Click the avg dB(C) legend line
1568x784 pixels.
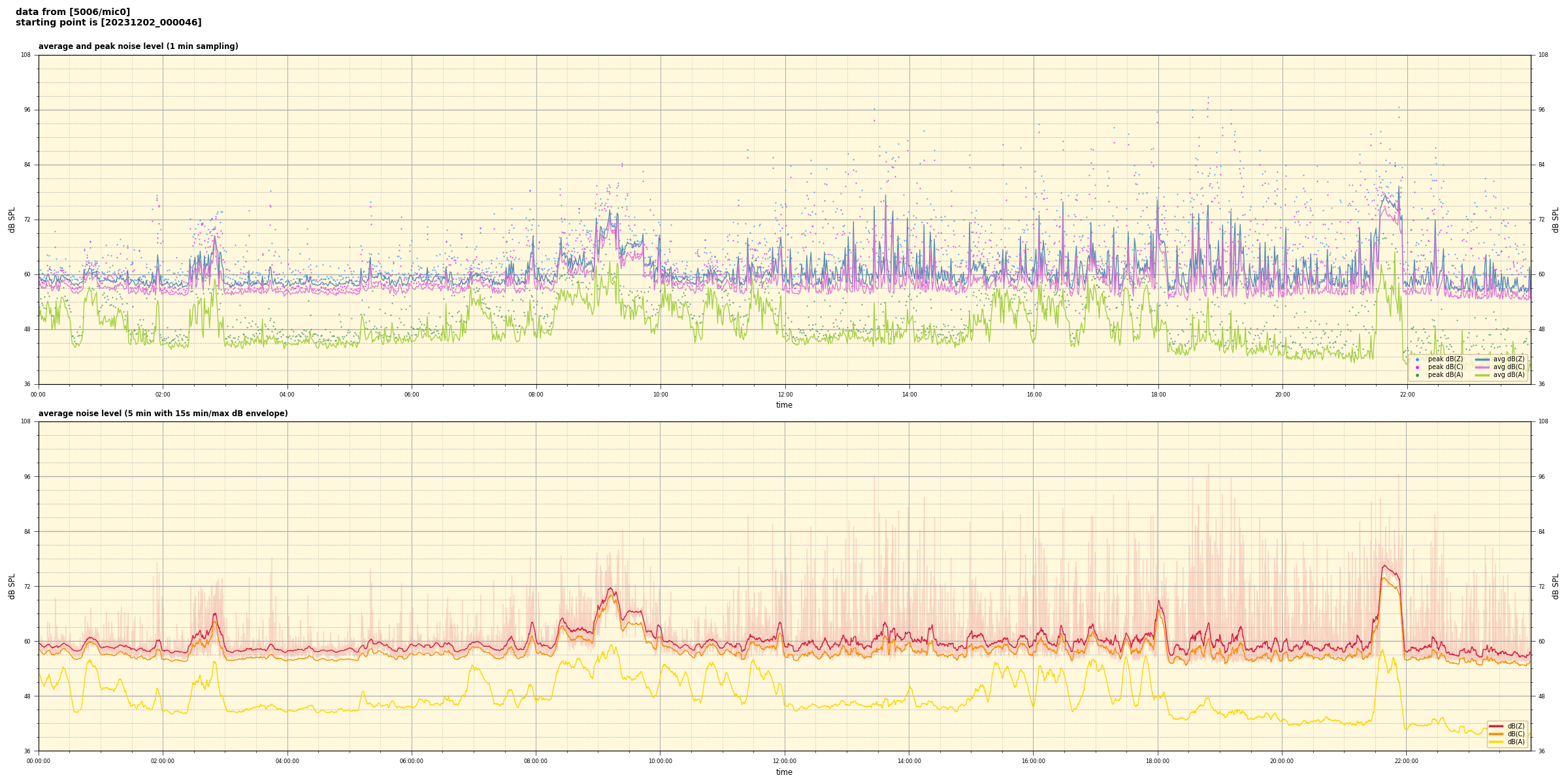pos(1482,367)
